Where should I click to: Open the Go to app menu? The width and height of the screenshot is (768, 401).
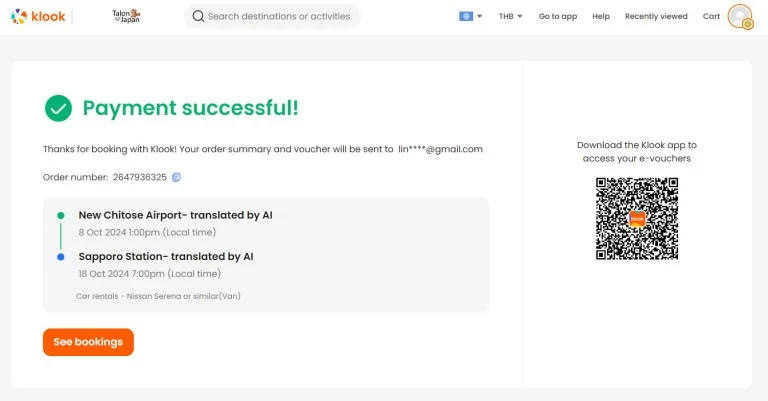point(558,16)
